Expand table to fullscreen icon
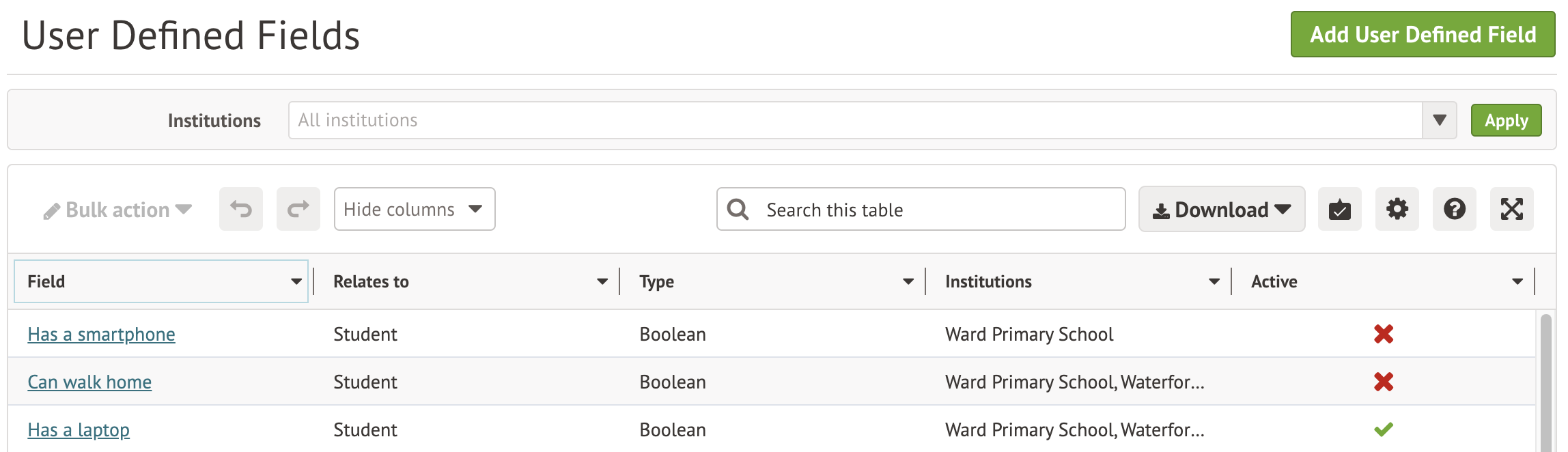1568x452 pixels. click(x=1511, y=209)
